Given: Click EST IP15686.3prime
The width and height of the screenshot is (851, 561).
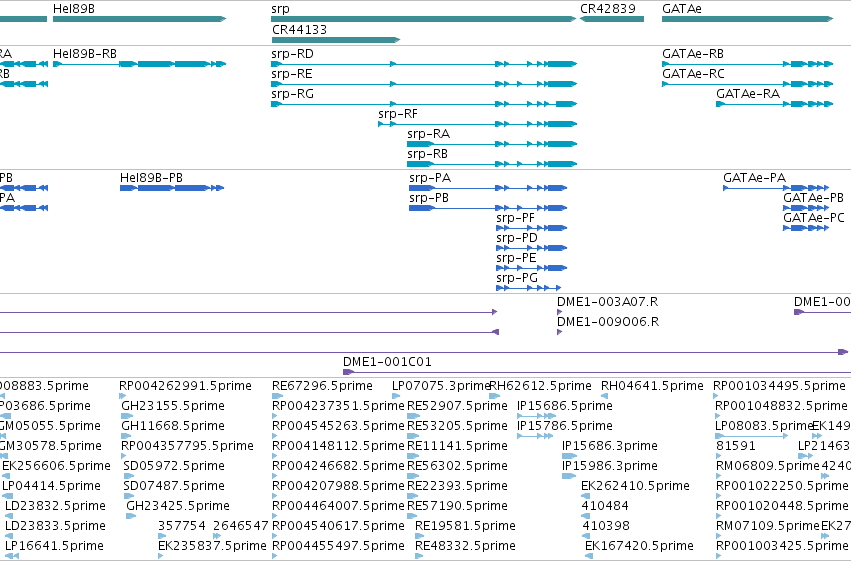Looking at the screenshot, I should click(610, 447).
